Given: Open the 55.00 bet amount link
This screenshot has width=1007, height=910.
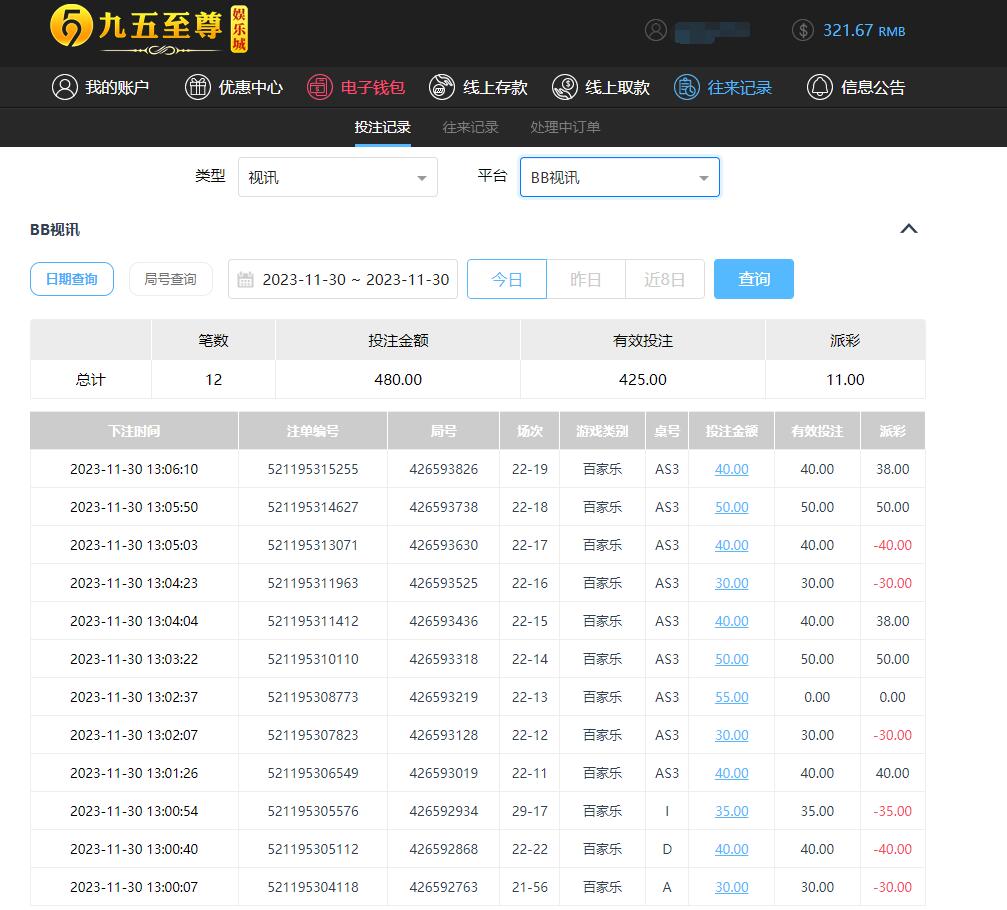Looking at the screenshot, I should 731,697.
